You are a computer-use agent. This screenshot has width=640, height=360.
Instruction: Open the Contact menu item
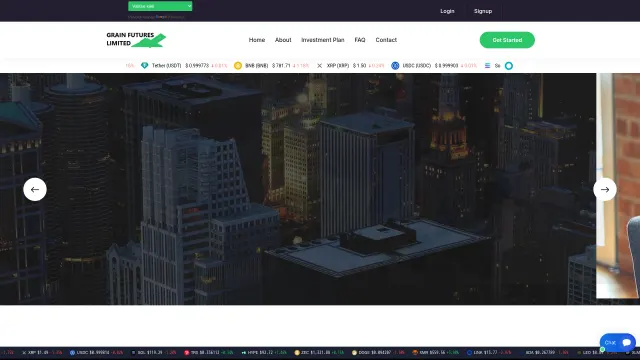(386, 40)
